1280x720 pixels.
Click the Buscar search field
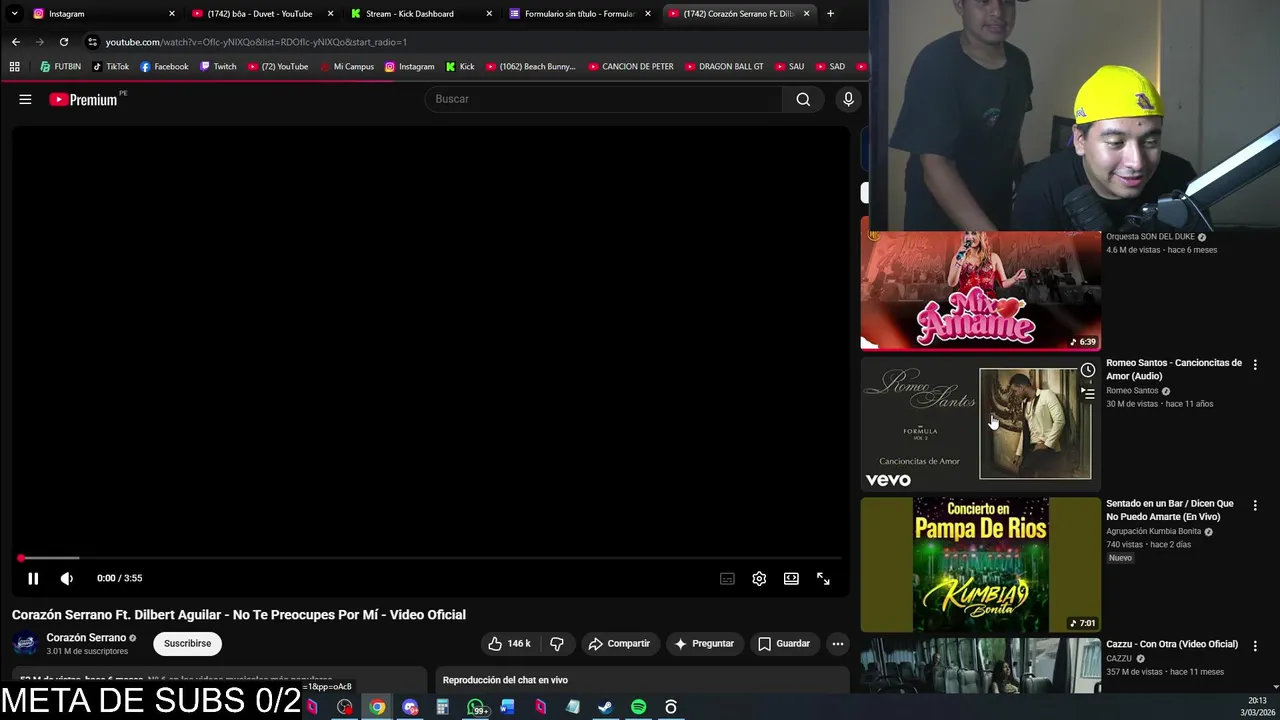604,99
